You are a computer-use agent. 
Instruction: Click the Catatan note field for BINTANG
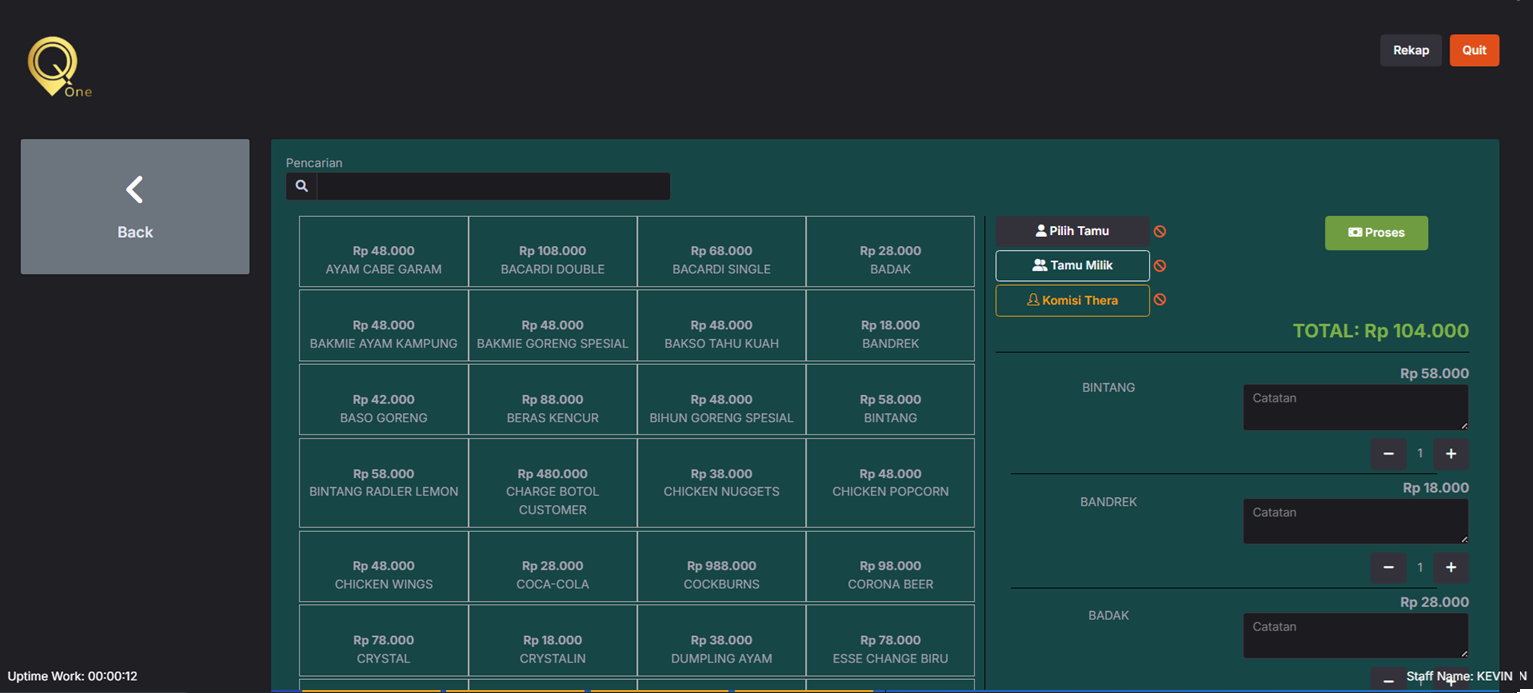pos(1356,408)
